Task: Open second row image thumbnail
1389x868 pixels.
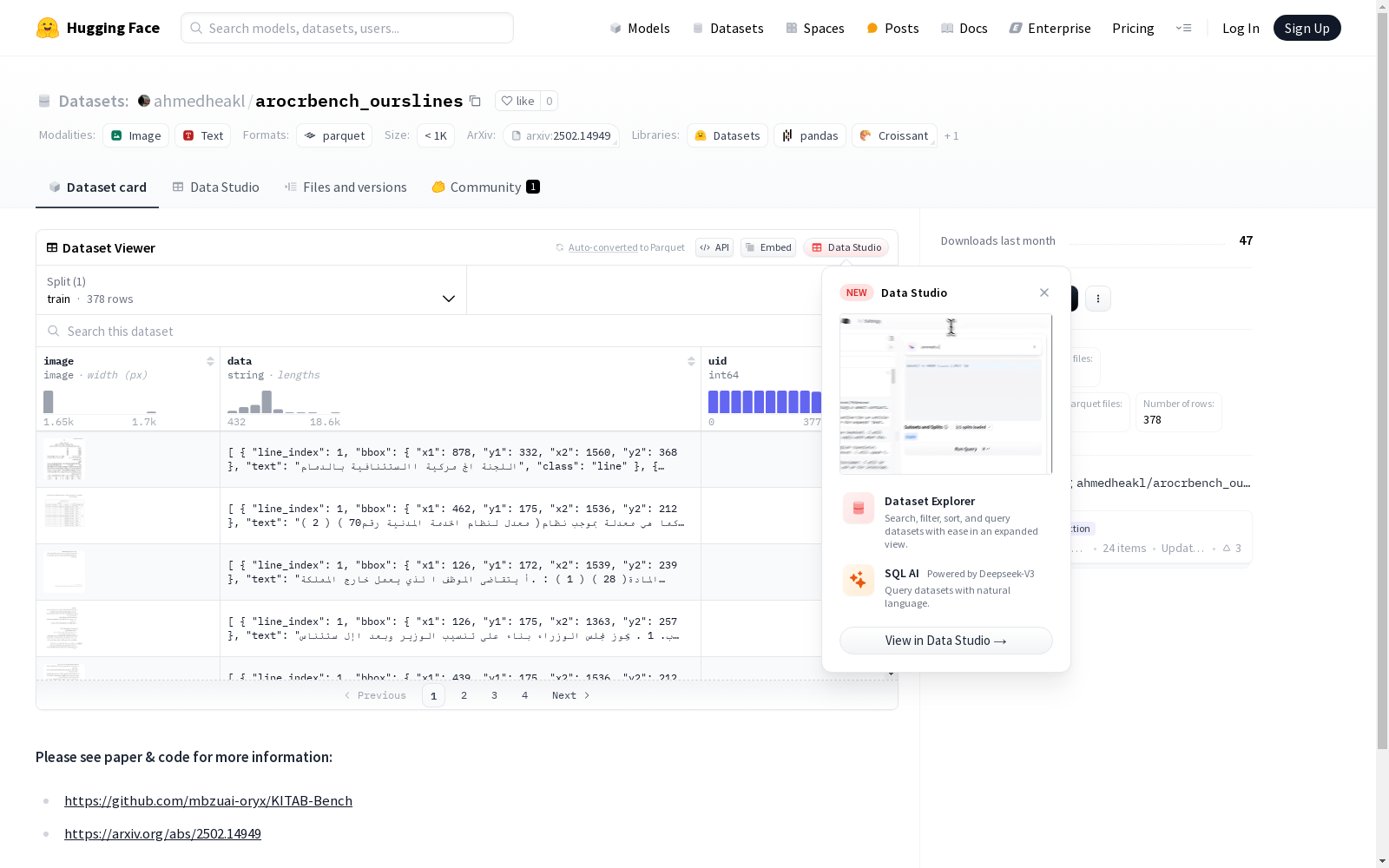Action: click(64, 510)
